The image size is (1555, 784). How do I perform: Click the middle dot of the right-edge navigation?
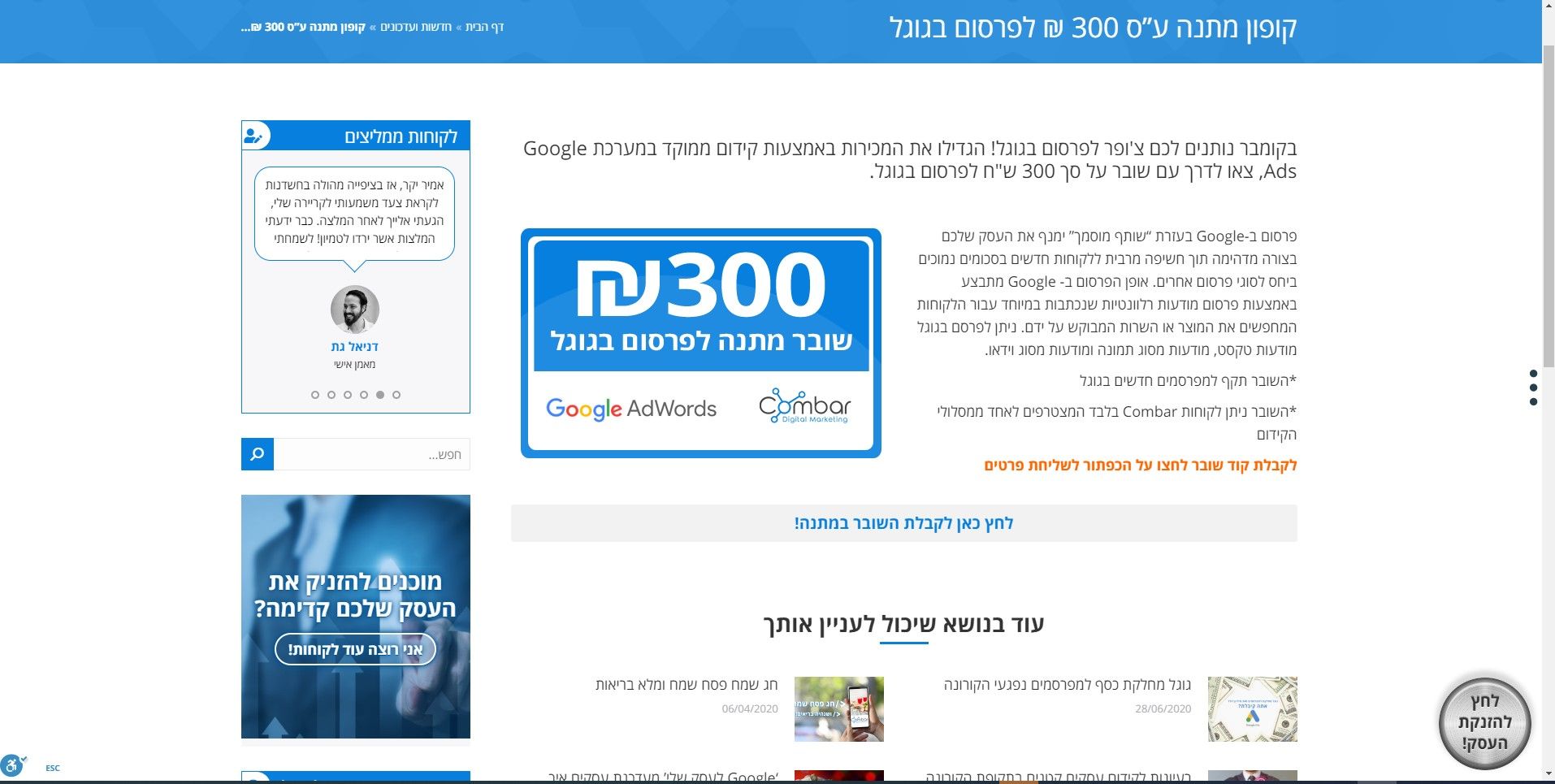tap(1534, 387)
